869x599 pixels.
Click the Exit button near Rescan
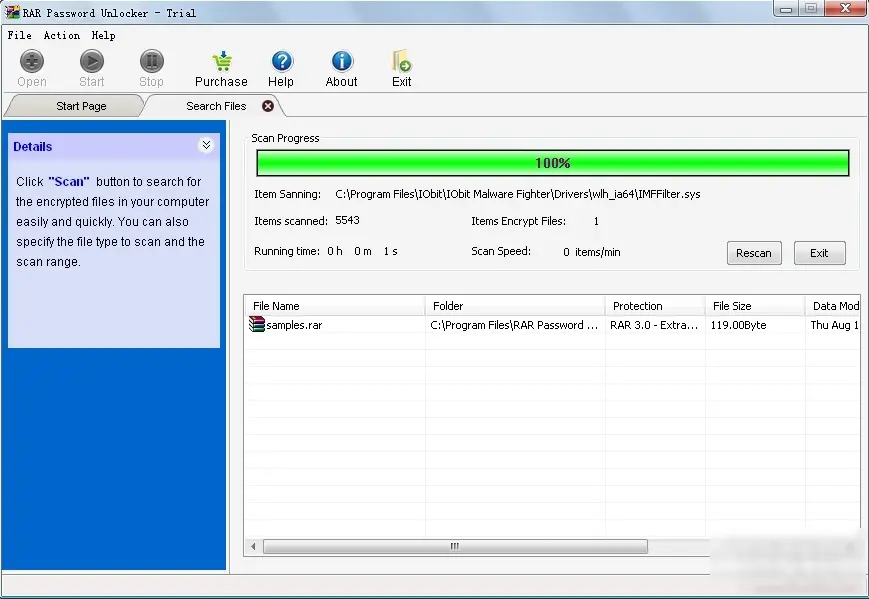pos(819,253)
